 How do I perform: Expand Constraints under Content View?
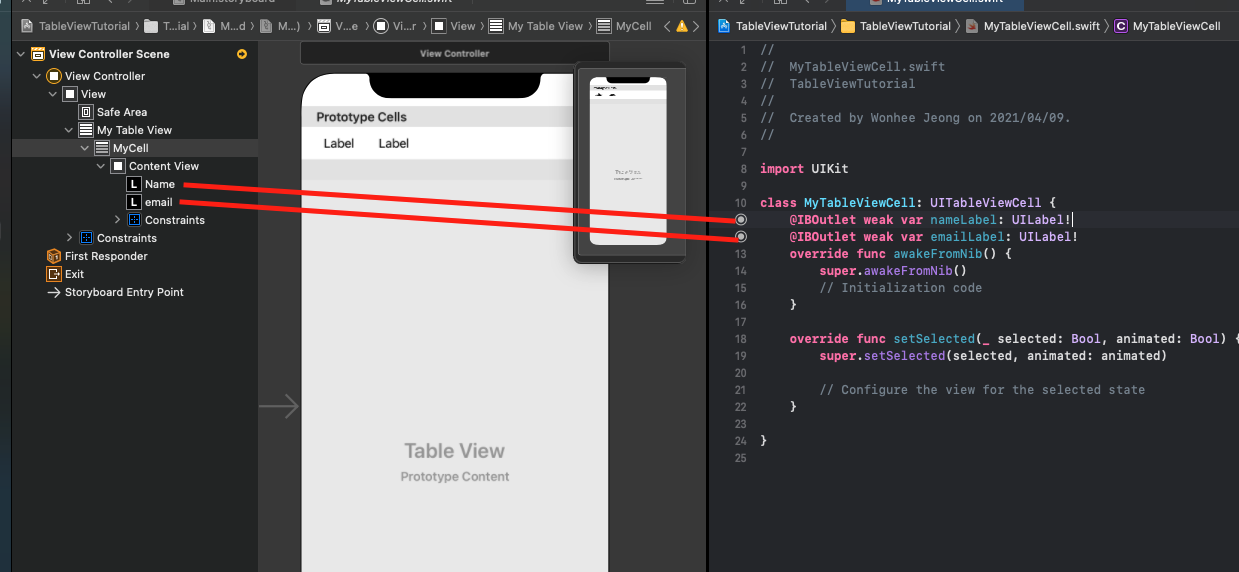[x=118, y=220]
